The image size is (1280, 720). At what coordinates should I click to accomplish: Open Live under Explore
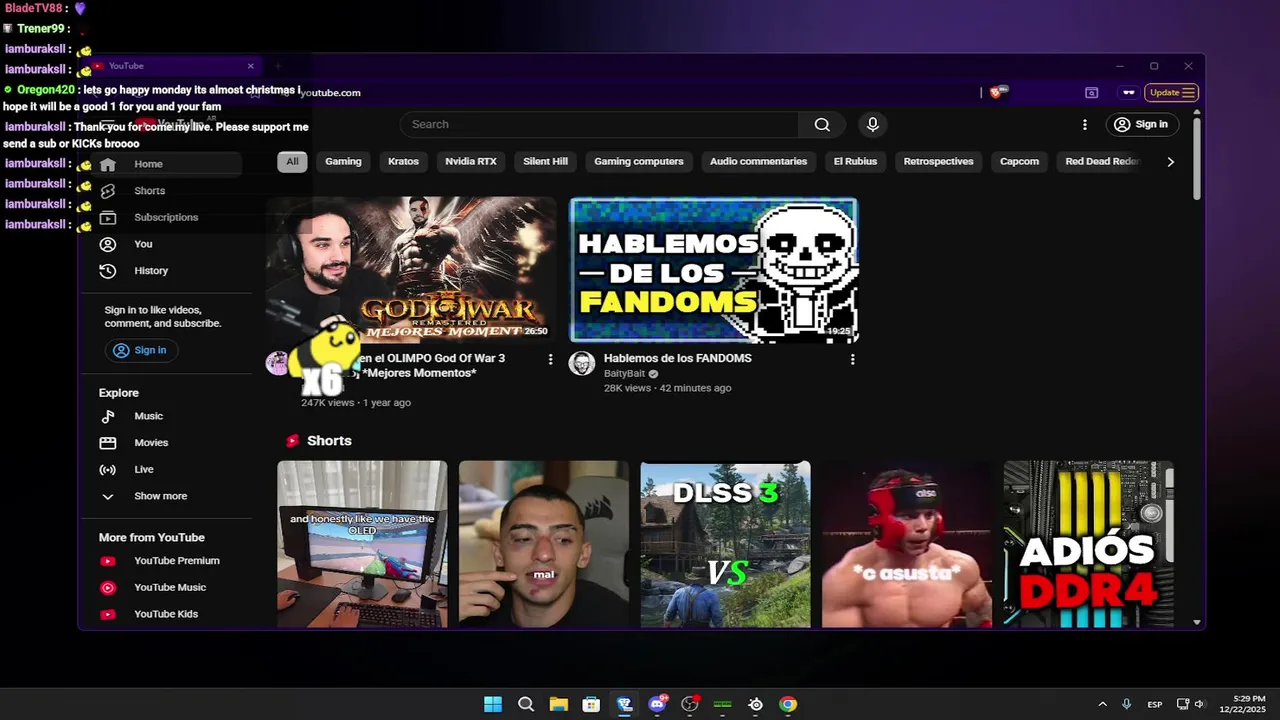[x=169, y=469]
